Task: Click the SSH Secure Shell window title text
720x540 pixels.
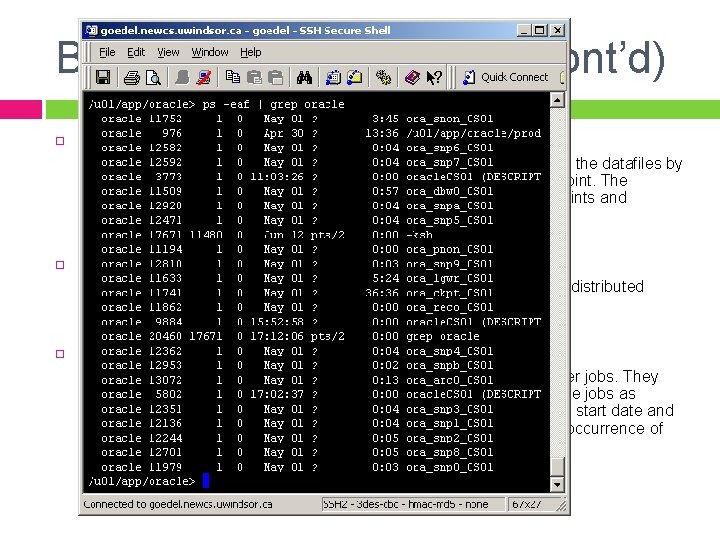Action: (245, 30)
